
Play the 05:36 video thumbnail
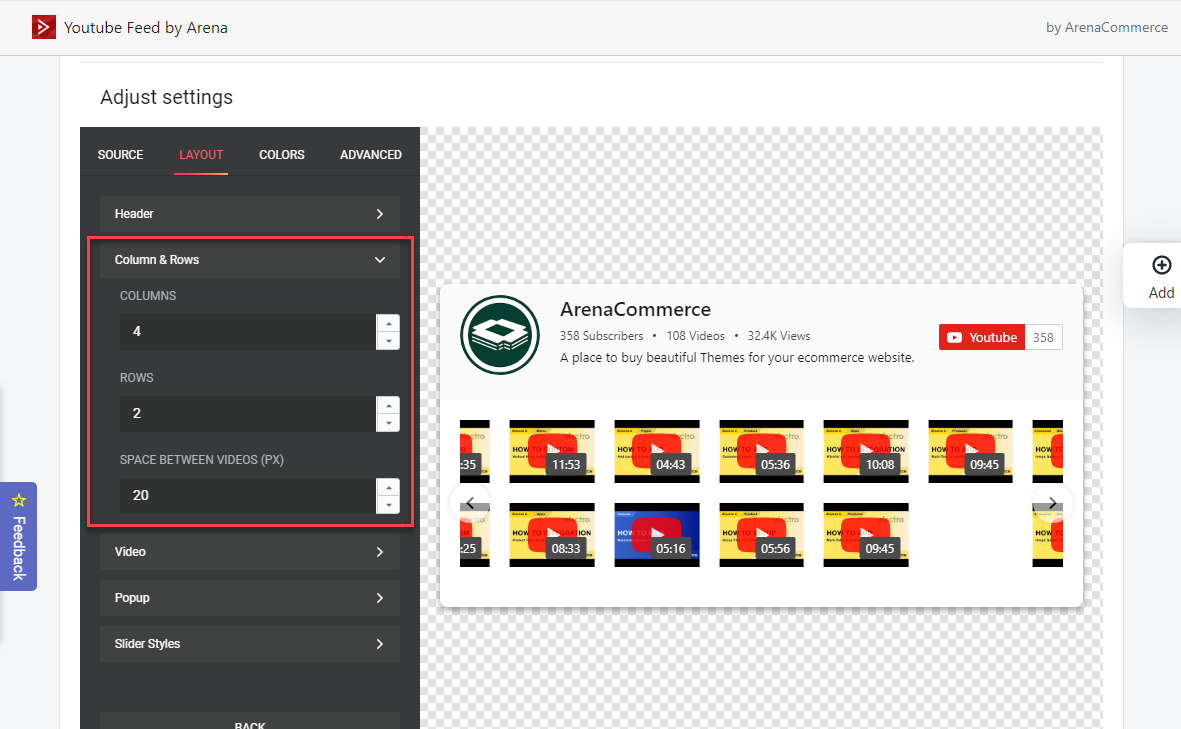(x=761, y=451)
